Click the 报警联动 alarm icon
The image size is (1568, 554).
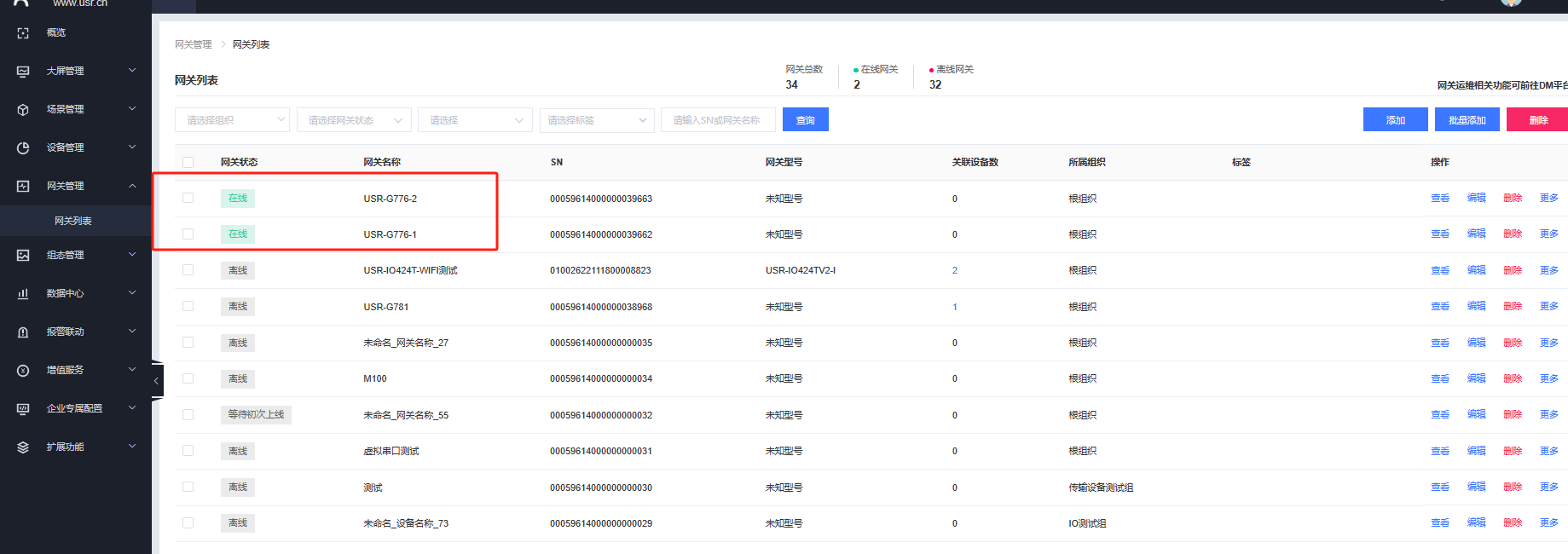pyautogui.click(x=23, y=332)
